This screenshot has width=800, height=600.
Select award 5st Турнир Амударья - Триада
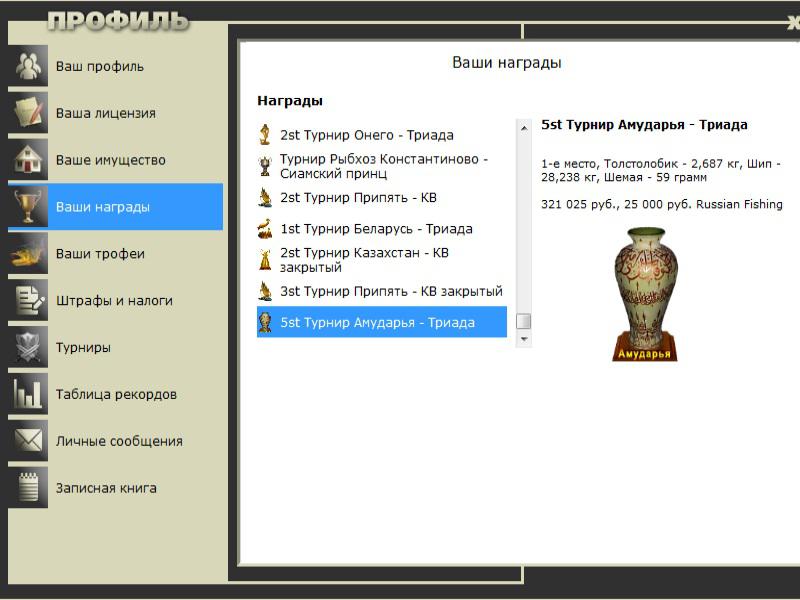pyautogui.click(x=382, y=322)
